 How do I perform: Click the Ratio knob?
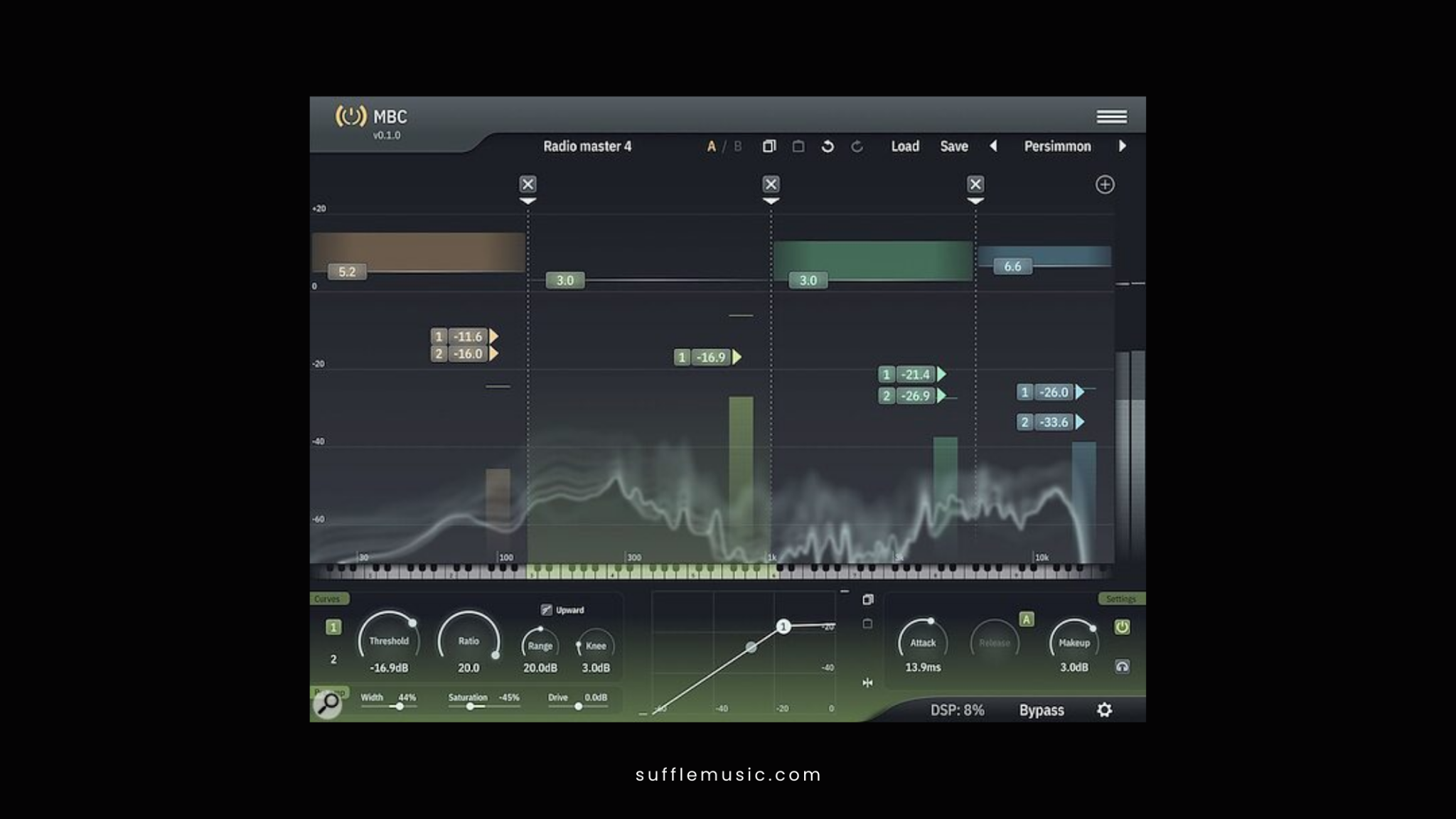469,641
